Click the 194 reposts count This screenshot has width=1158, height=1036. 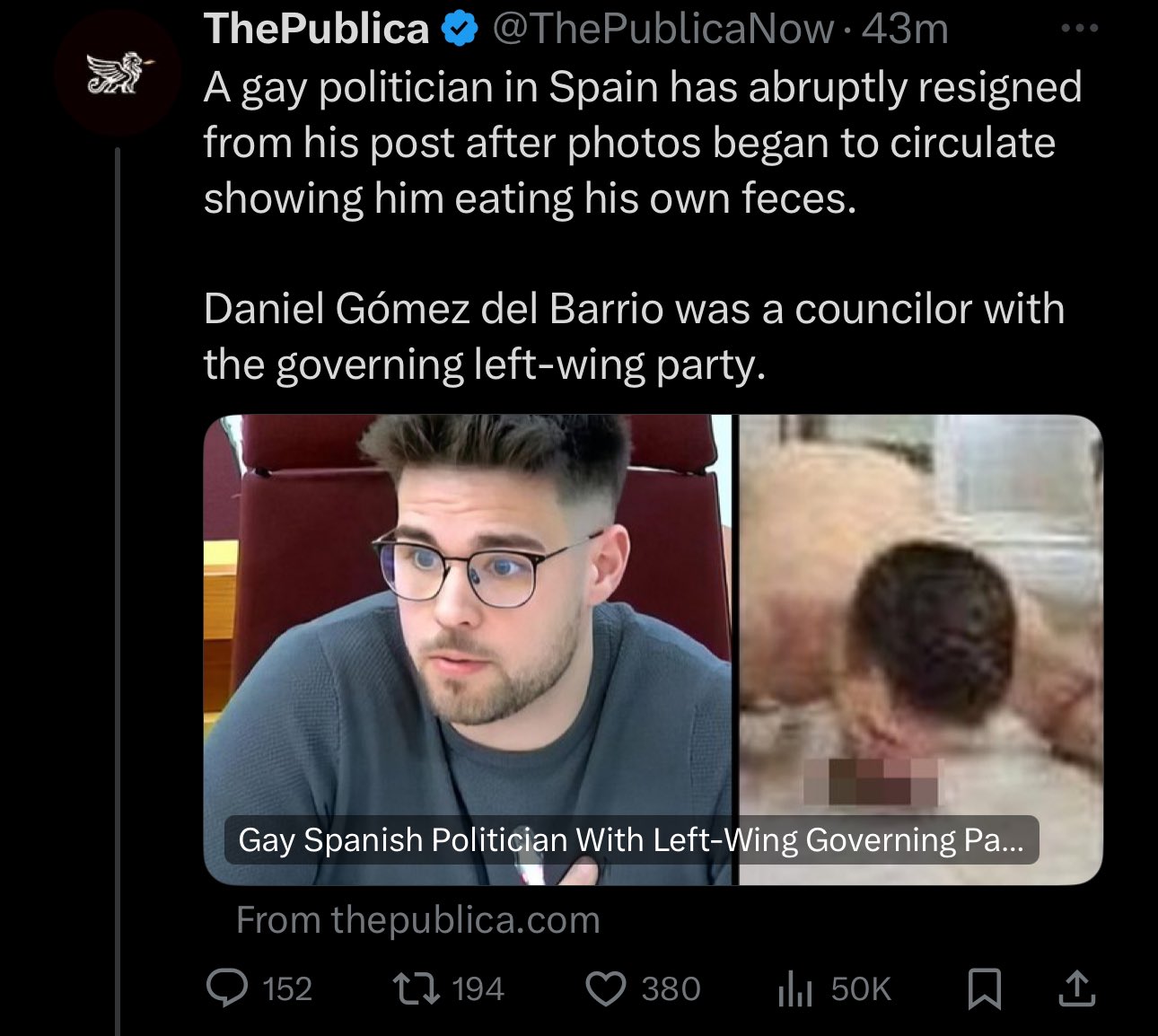478,989
